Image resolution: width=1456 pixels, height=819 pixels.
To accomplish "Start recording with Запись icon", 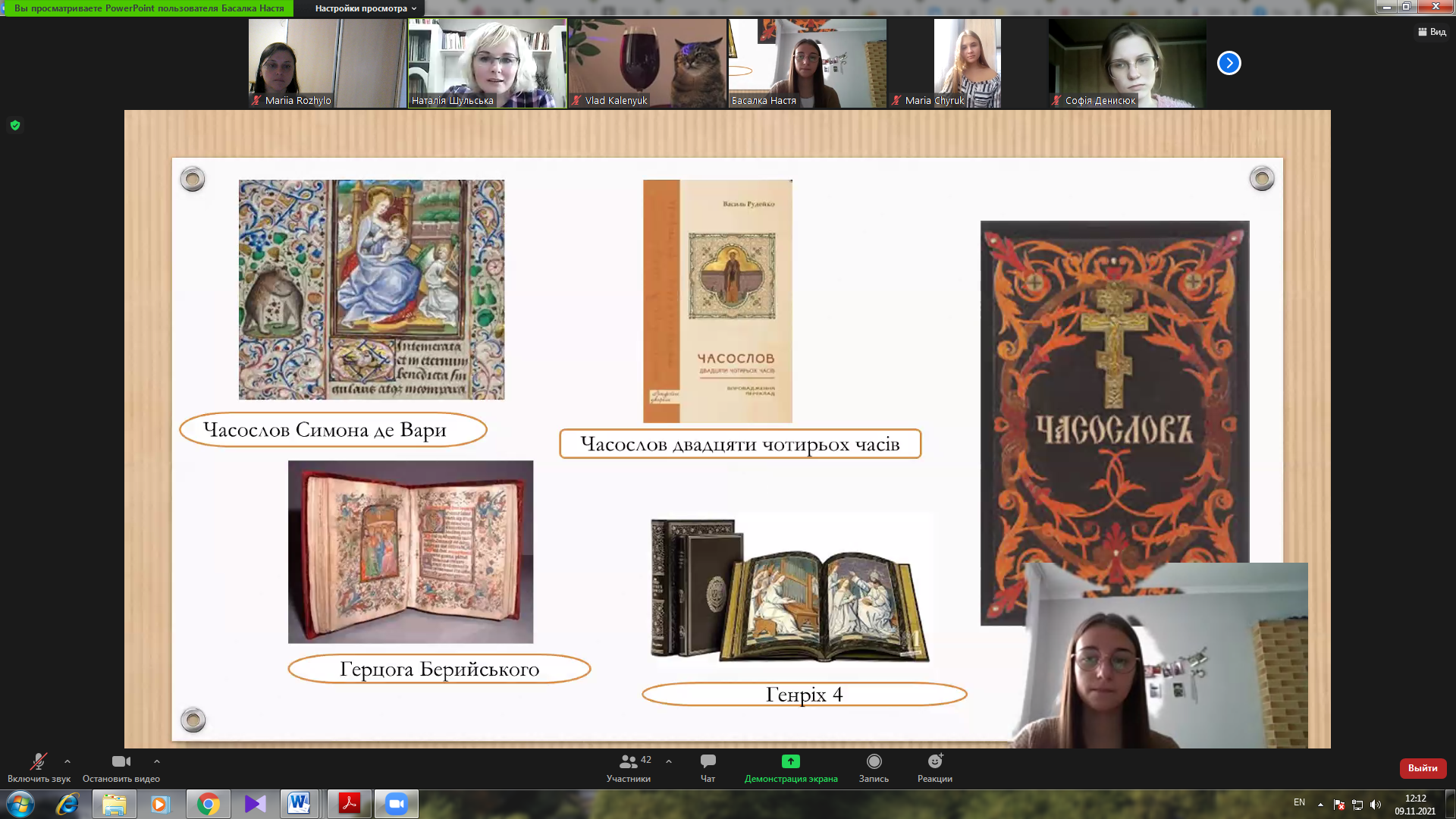I will click(874, 761).
